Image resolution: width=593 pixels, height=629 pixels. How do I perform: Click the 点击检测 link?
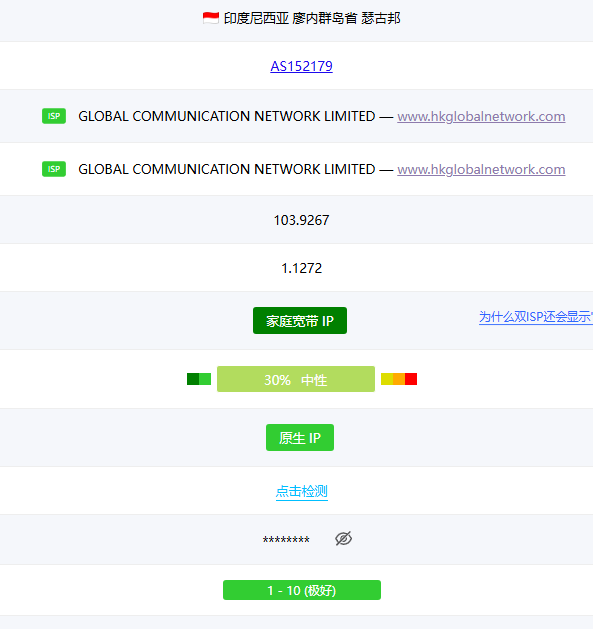(x=302, y=491)
